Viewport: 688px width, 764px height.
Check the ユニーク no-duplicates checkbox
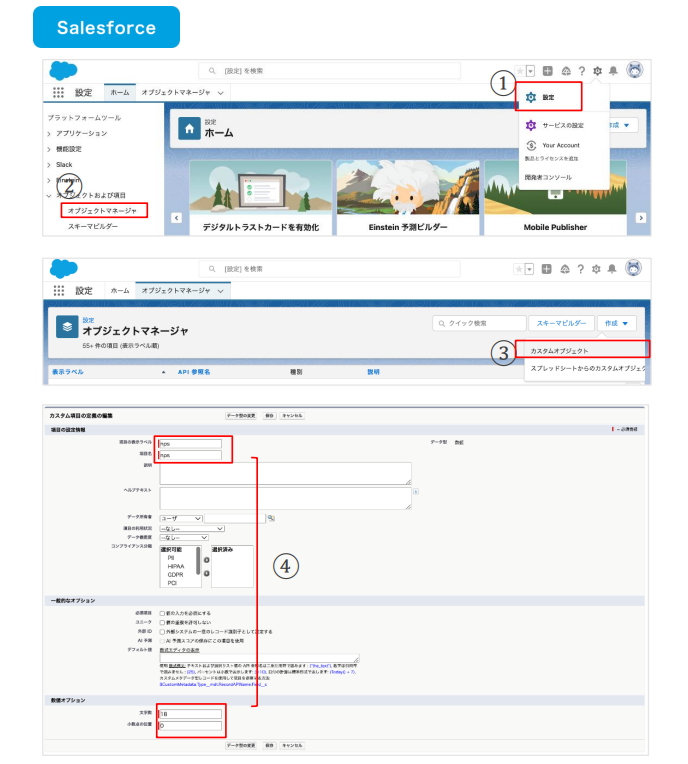162,623
